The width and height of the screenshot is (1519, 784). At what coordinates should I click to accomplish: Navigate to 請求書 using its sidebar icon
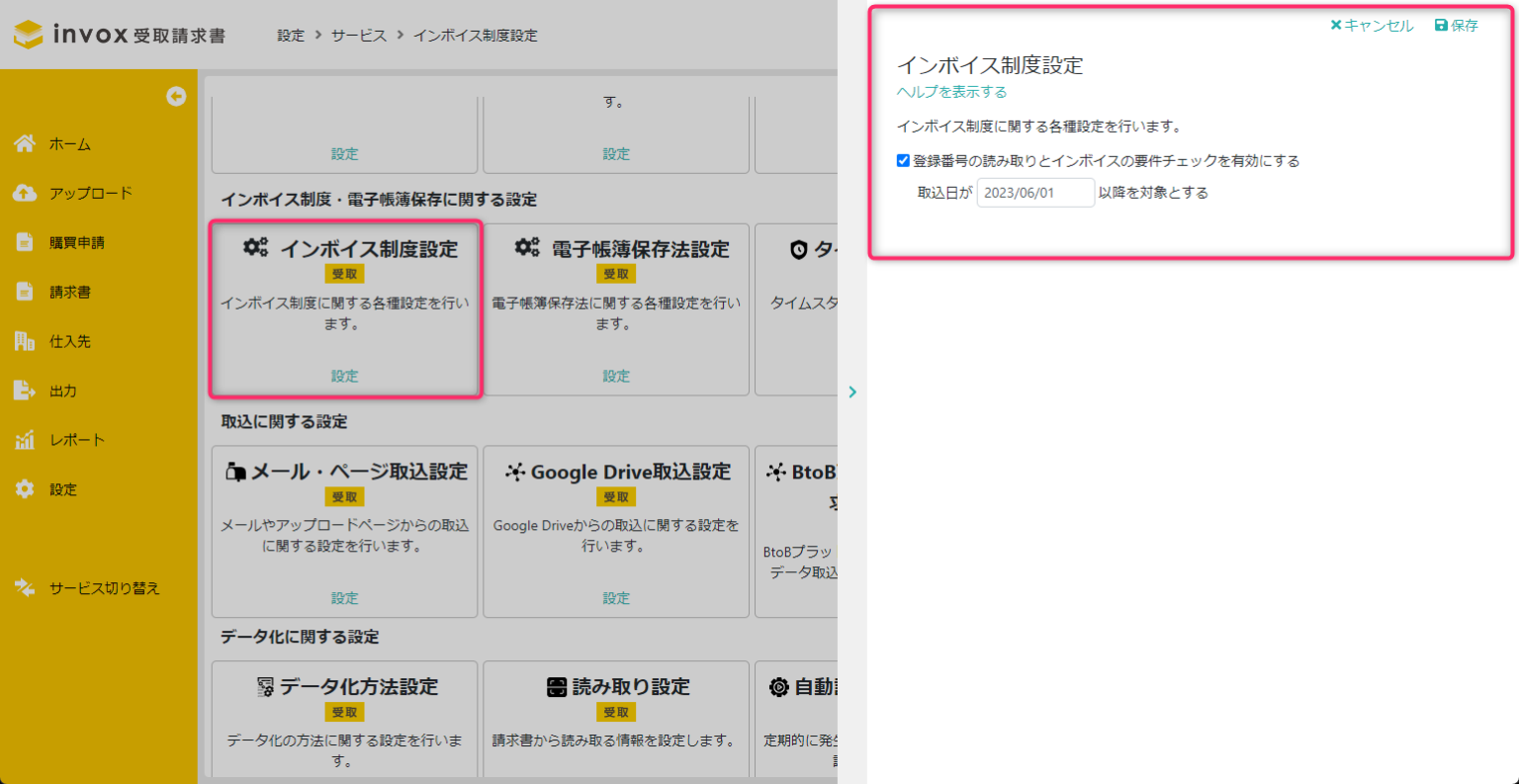pyautogui.click(x=25, y=291)
